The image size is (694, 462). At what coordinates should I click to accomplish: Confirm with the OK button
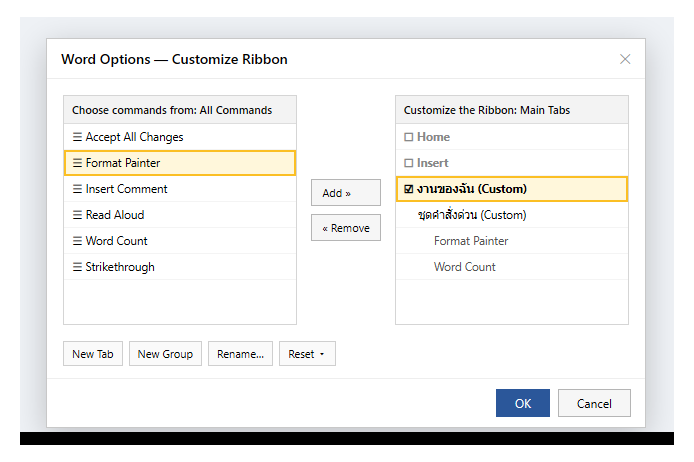[x=523, y=403]
